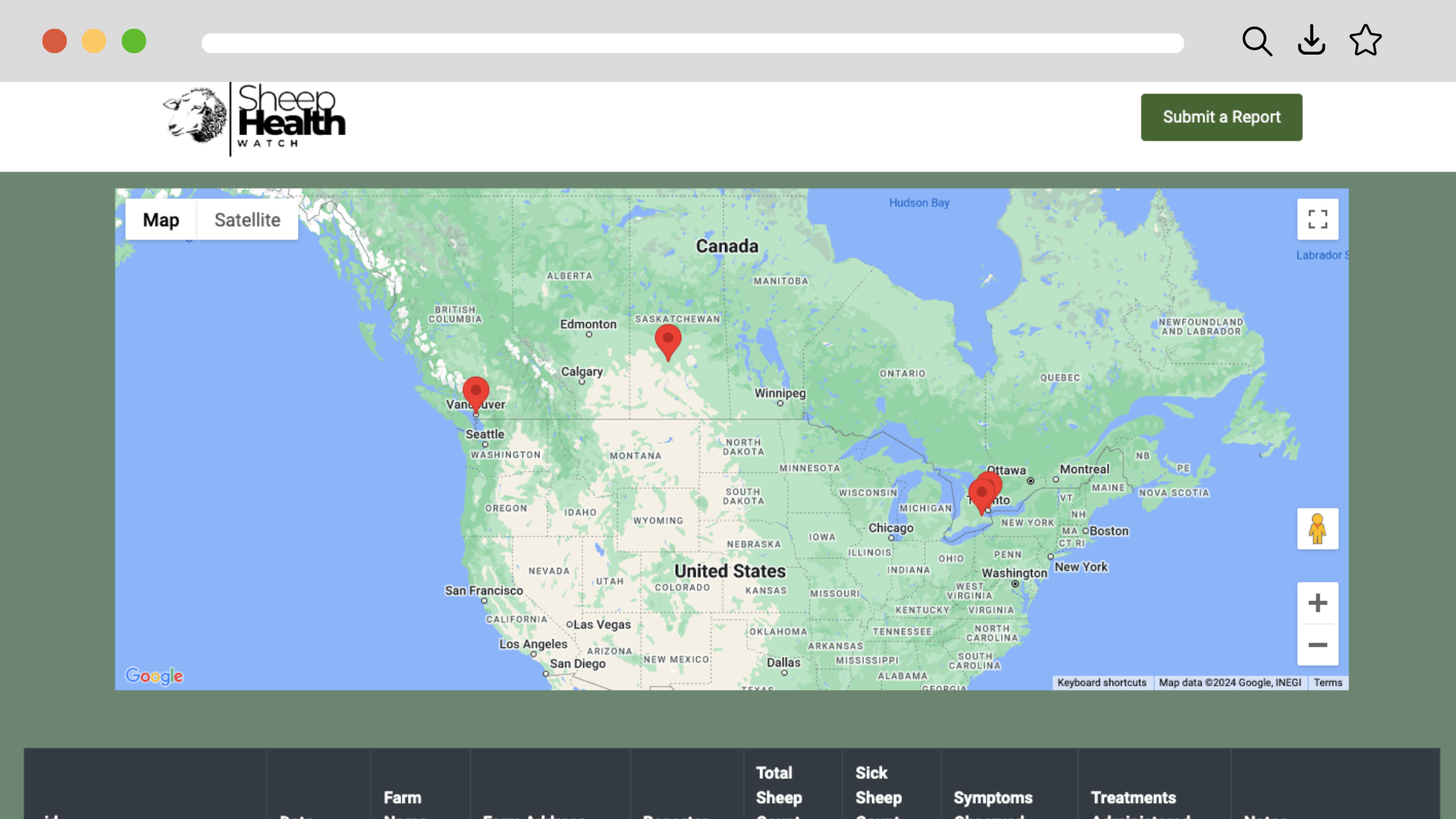
Task: Click the download arrow icon
Action: click(x=1311, y=41)
